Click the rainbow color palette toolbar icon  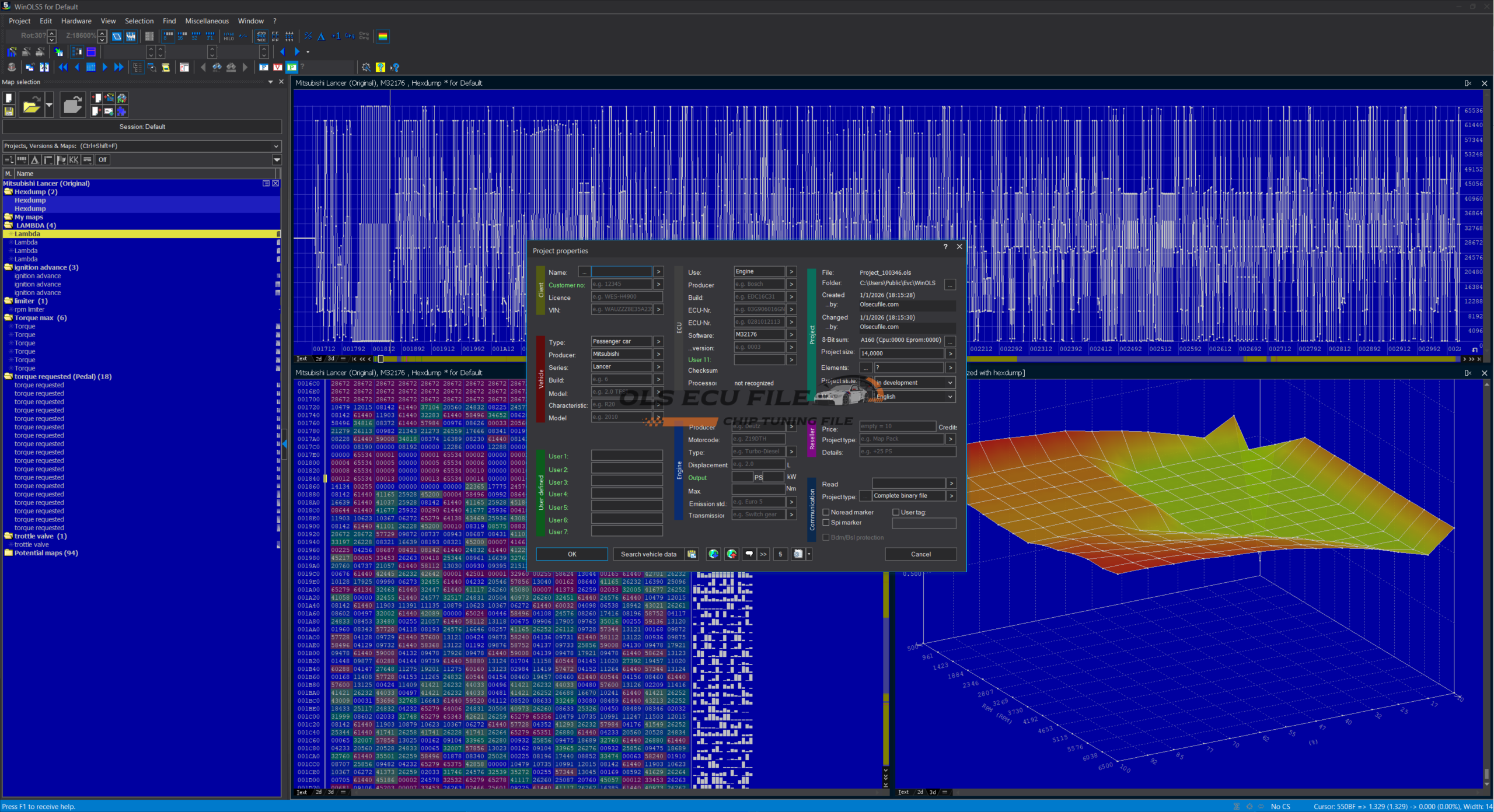pyautogui.click(x=383, y=37)
